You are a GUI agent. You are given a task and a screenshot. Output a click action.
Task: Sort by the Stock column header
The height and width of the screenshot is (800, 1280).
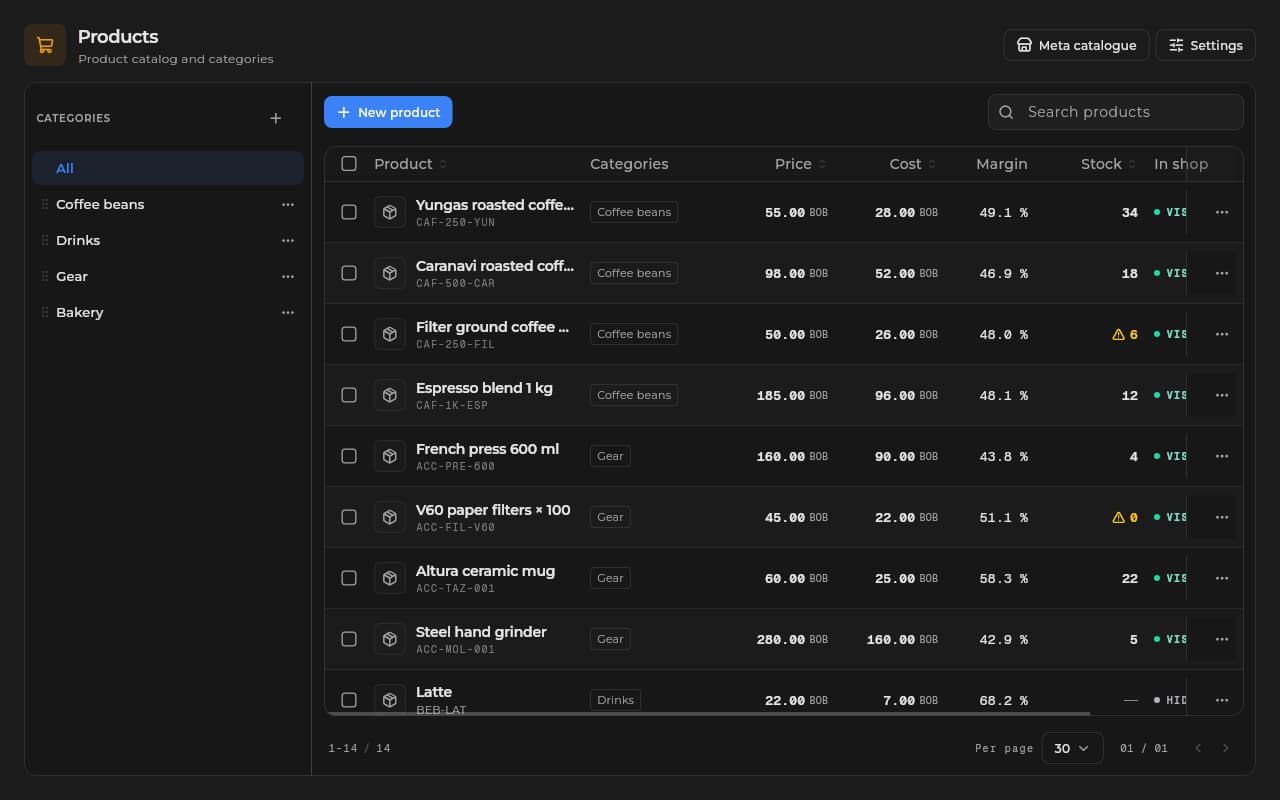tap(1108, 164)
